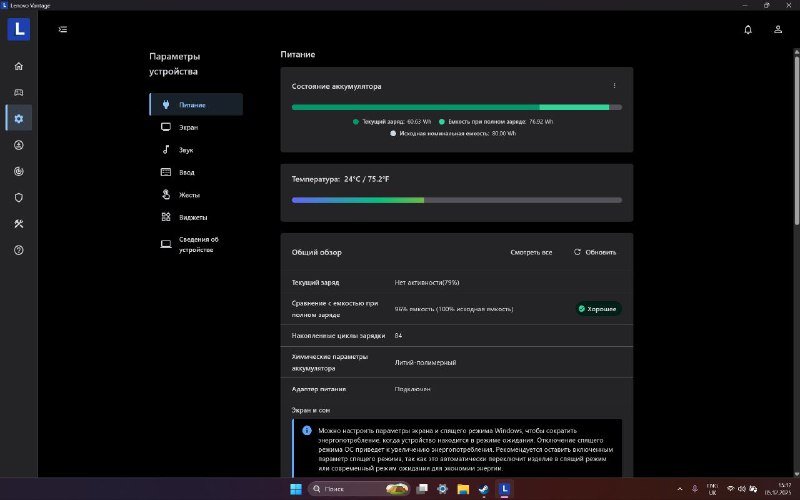The width and height of the screenshot is (800, 500).
Task: Click the Подключен adapter status
Action: pyautogui.click(x=412, y=389)
